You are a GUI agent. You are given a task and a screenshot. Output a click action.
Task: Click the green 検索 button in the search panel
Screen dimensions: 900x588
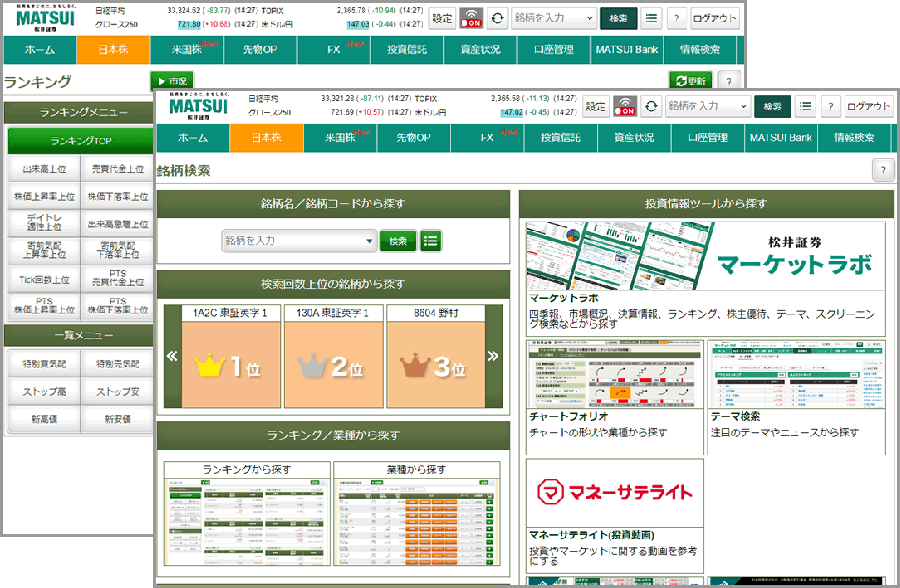pyautogui.click(x=398, y=241)
